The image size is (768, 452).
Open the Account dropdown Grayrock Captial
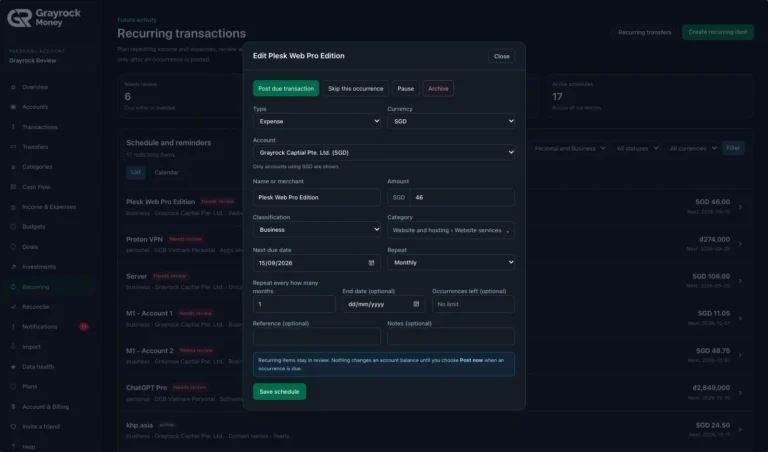click(384, 153)
